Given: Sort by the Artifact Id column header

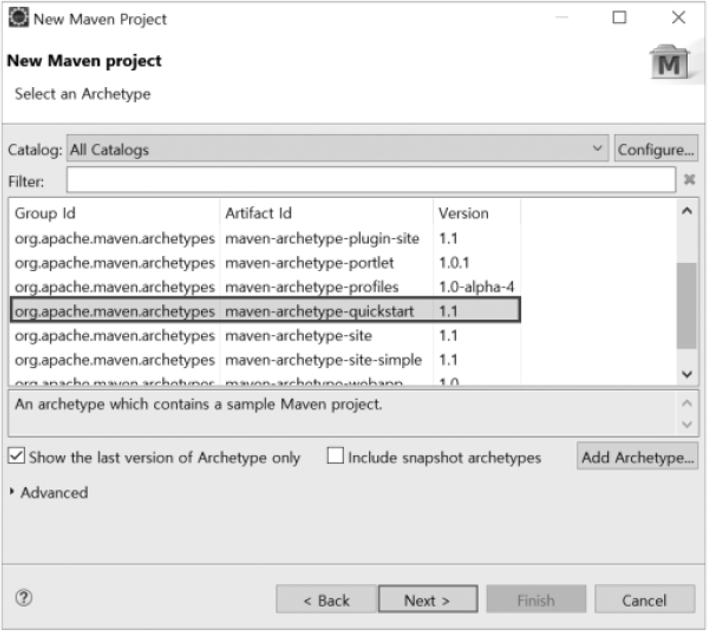Looking at the screenshot, I should [326, 213].
